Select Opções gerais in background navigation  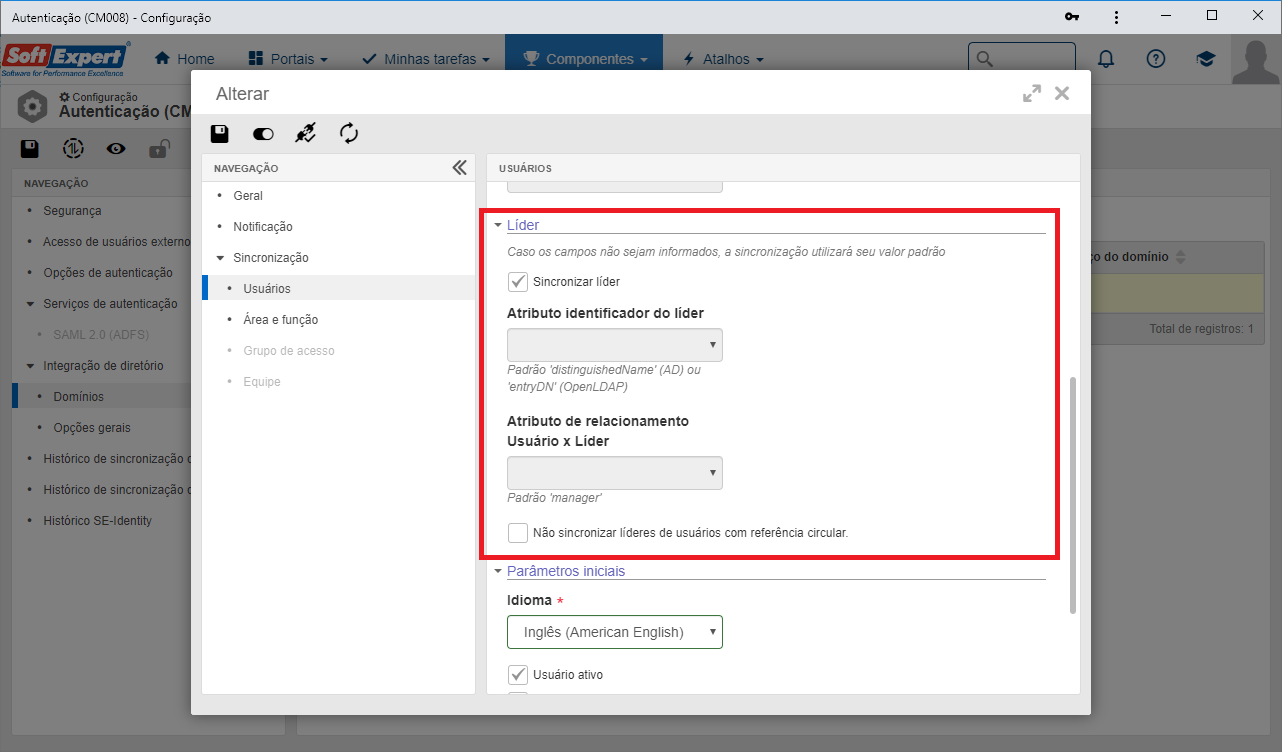tap(92, 428)
